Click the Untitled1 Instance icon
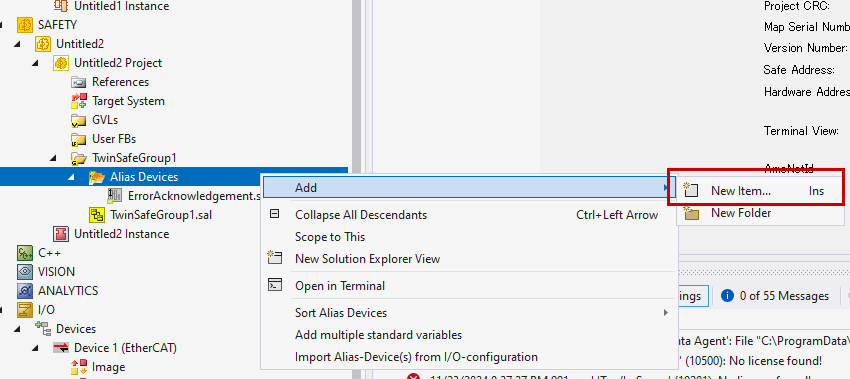850x379 pixels. point(61,6)
